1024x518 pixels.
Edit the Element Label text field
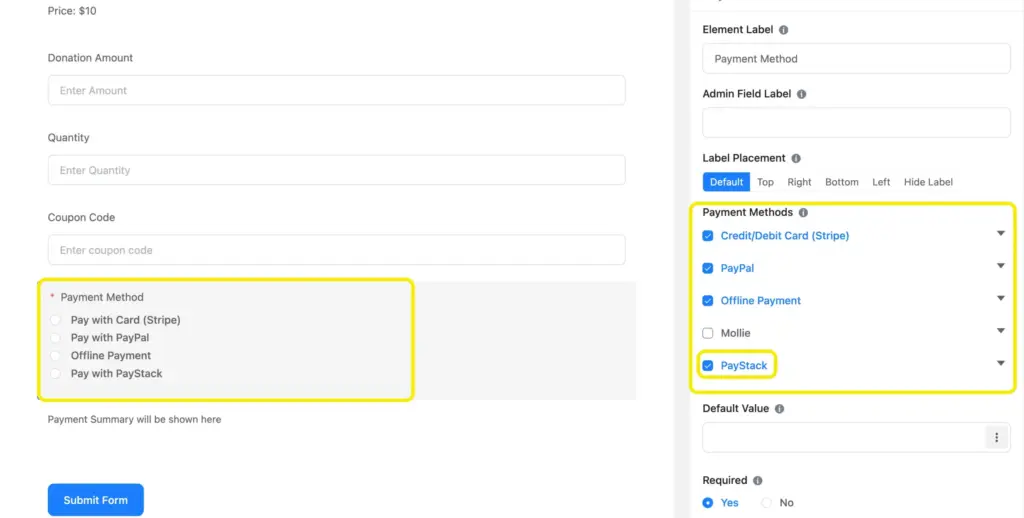coord(856,59)
